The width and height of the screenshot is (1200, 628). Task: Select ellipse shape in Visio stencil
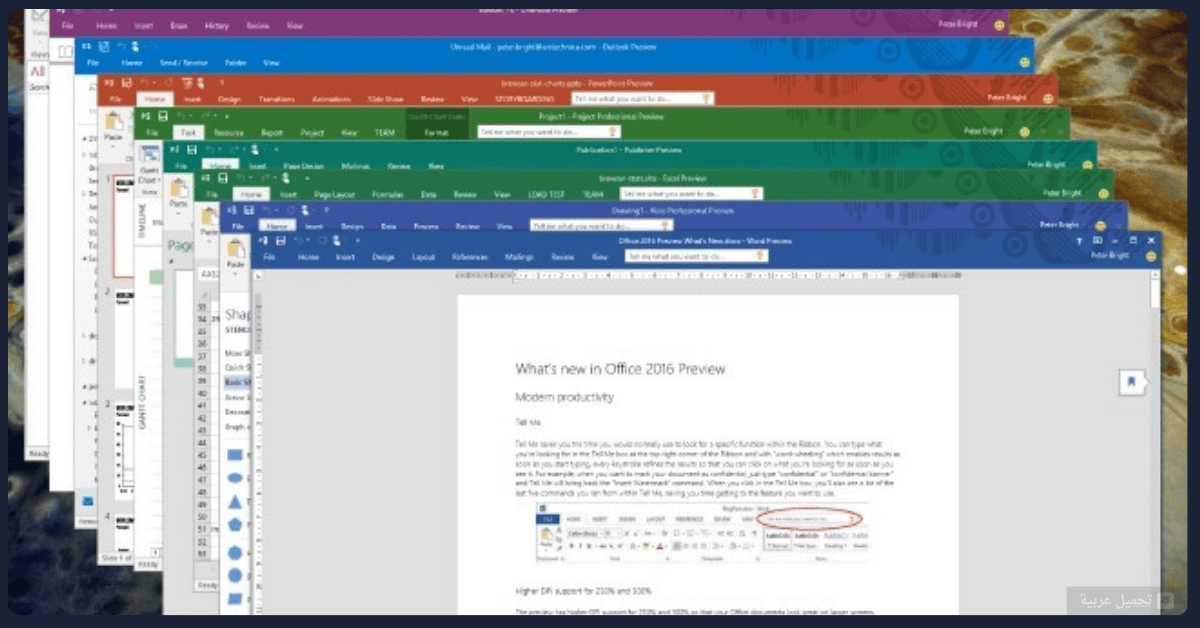click(236, 478)
